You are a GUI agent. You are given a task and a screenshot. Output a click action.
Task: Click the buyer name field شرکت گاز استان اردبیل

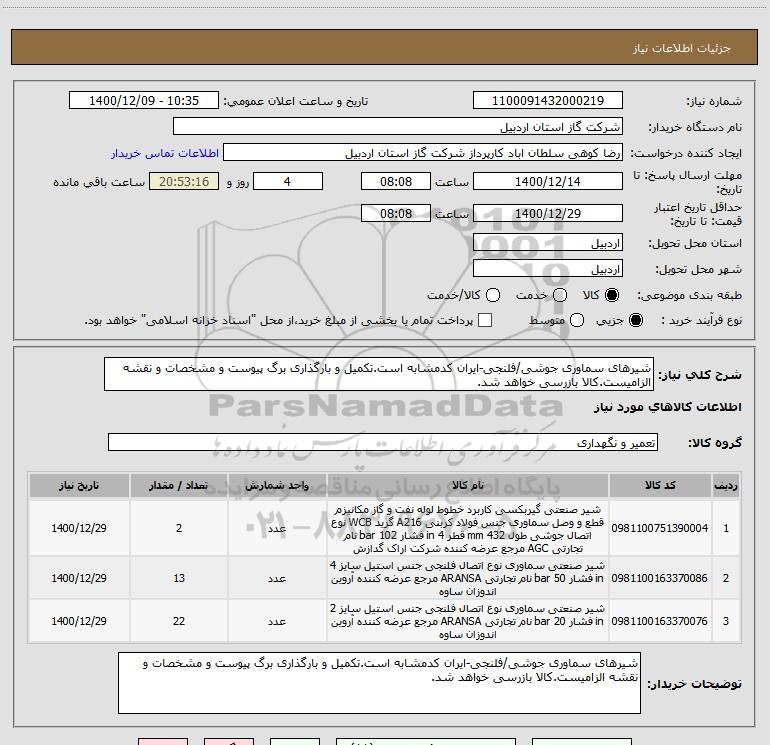click(x=398, y=127)
